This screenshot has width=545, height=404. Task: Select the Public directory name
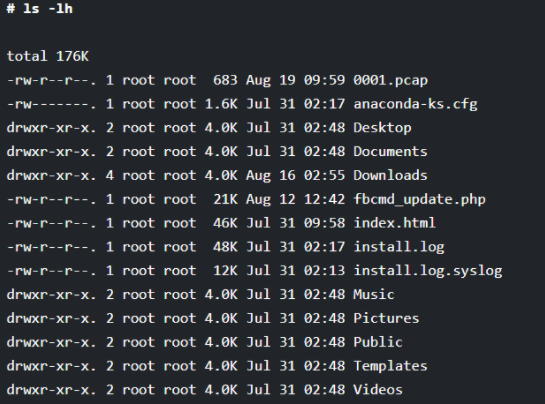(x=378, y=342)
